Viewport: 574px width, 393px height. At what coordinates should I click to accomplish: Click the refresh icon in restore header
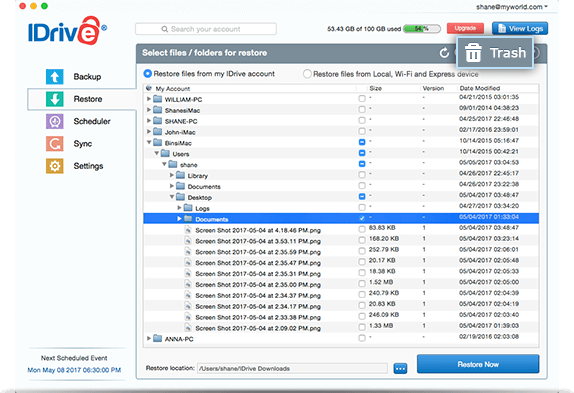point(444,53)
